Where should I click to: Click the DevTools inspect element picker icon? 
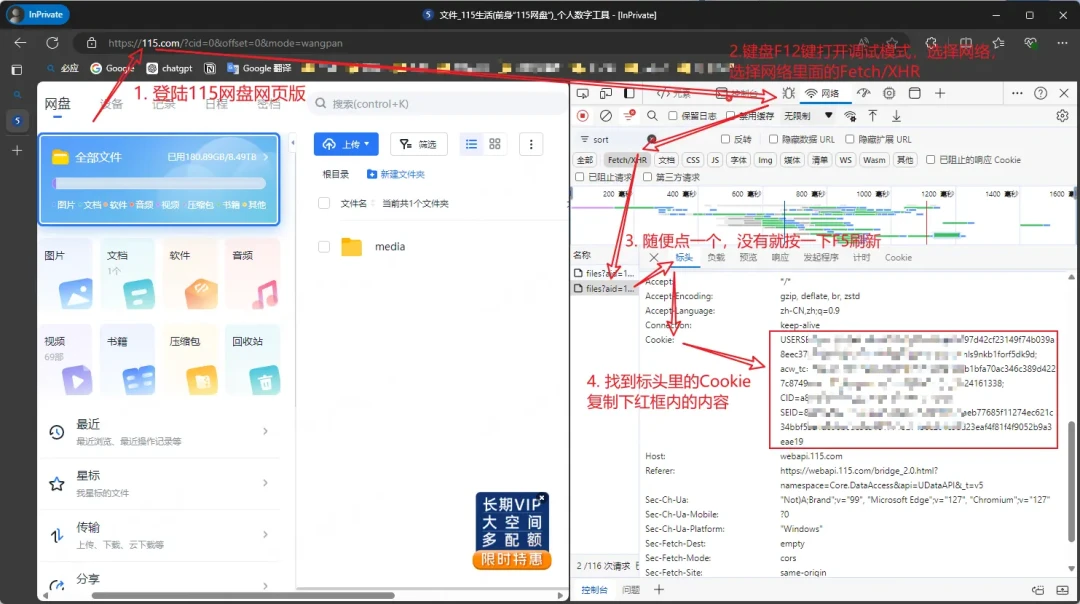tap(583, 93)
